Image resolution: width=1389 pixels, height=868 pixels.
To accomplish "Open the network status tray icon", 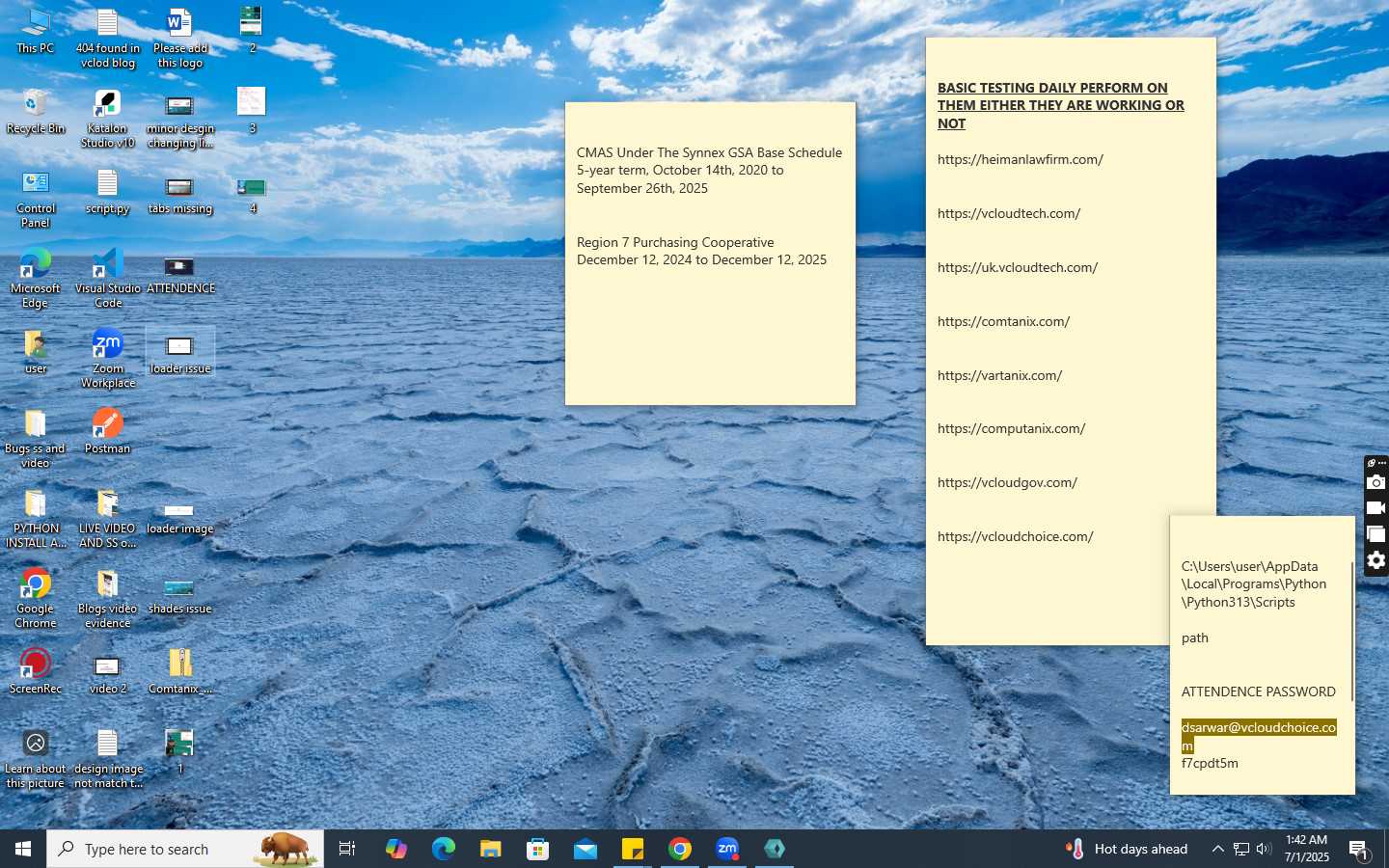I will coord(1241,849).
